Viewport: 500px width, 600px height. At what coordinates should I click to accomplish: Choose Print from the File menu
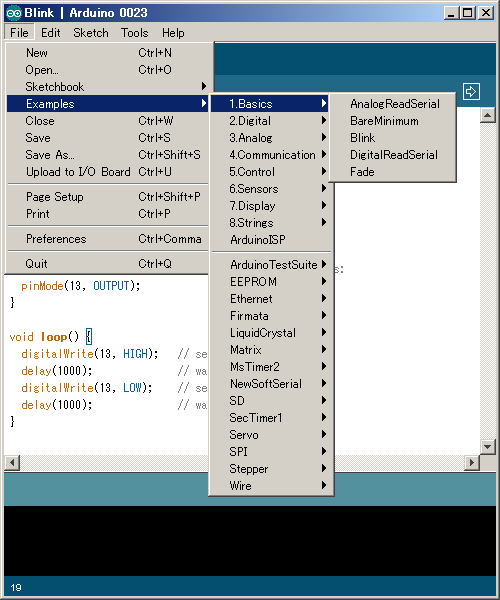pos(107,214)
